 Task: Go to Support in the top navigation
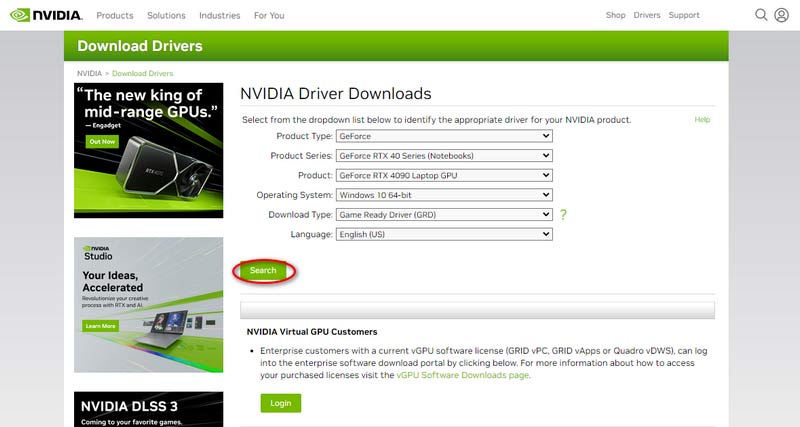684,15
